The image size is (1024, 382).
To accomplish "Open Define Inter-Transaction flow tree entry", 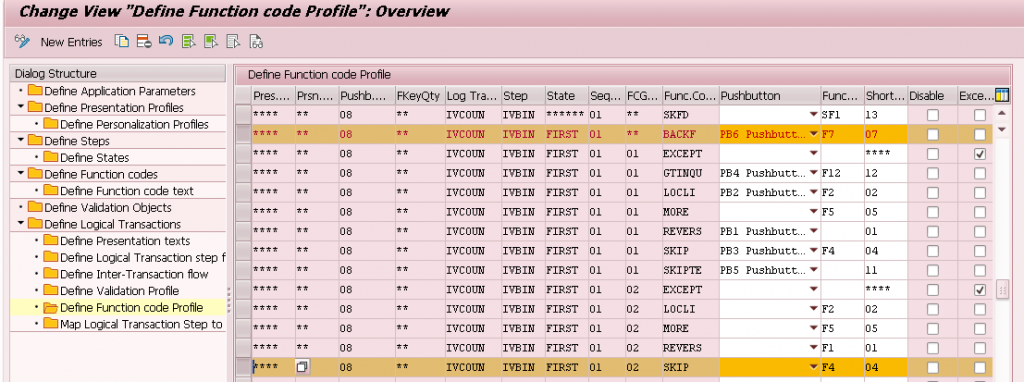I will click(x=134, y=274).
